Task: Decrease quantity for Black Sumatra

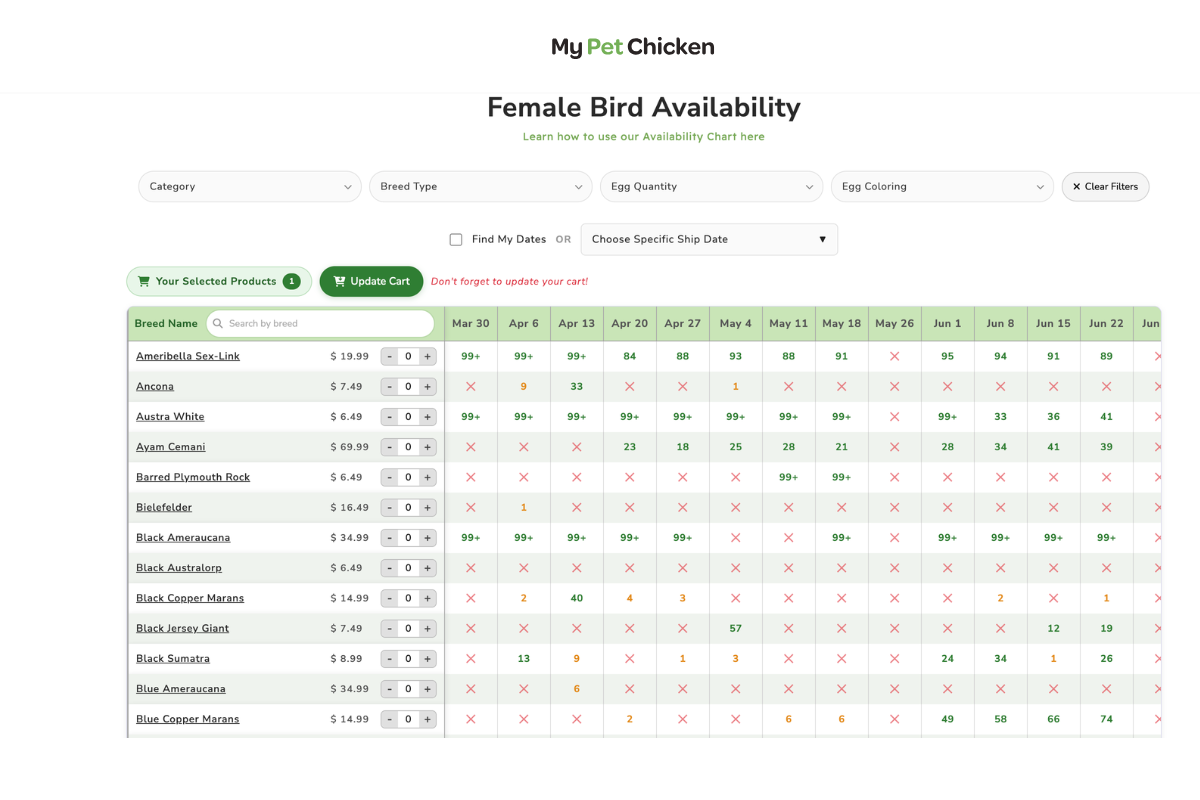Action: click(x=389, y=659)
